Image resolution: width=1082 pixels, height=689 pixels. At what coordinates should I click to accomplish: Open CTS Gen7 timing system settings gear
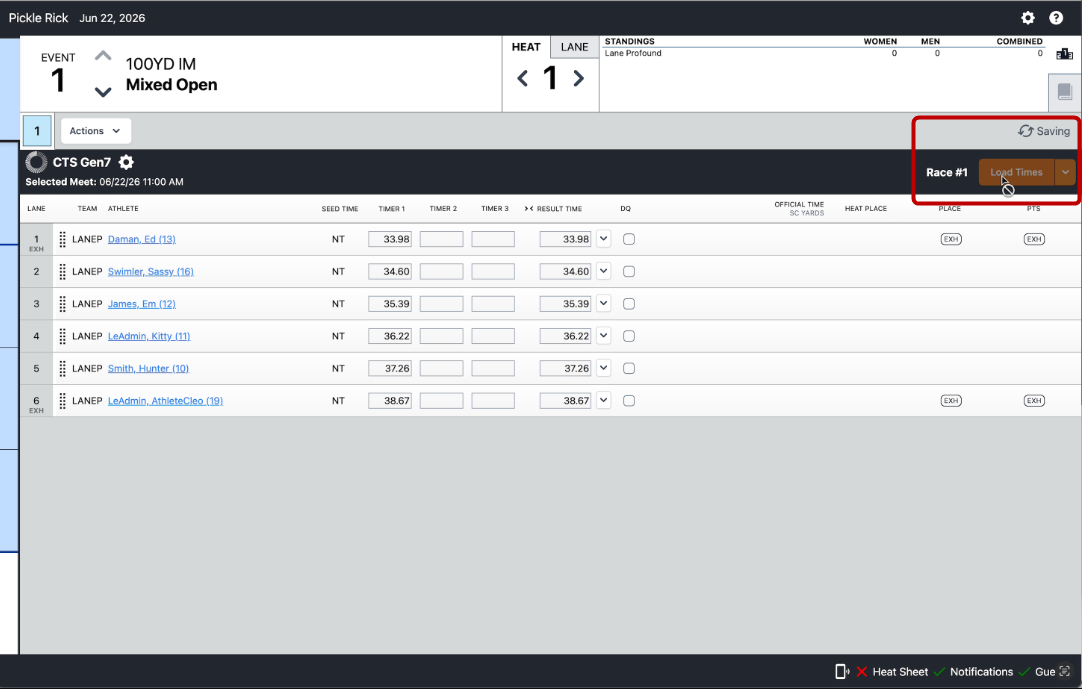point(126,162)
